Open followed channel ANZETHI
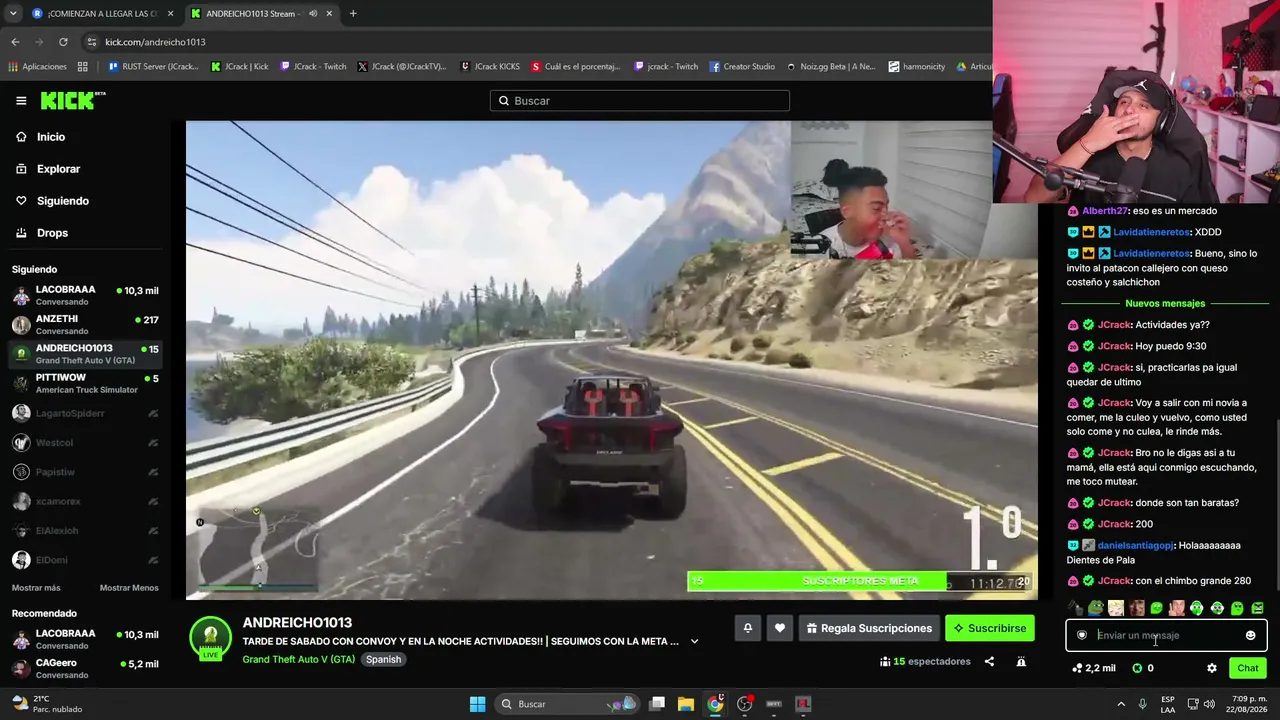The height and width of the screenshot is (720, 1280). pyautogui.click(x=85, y=324)
